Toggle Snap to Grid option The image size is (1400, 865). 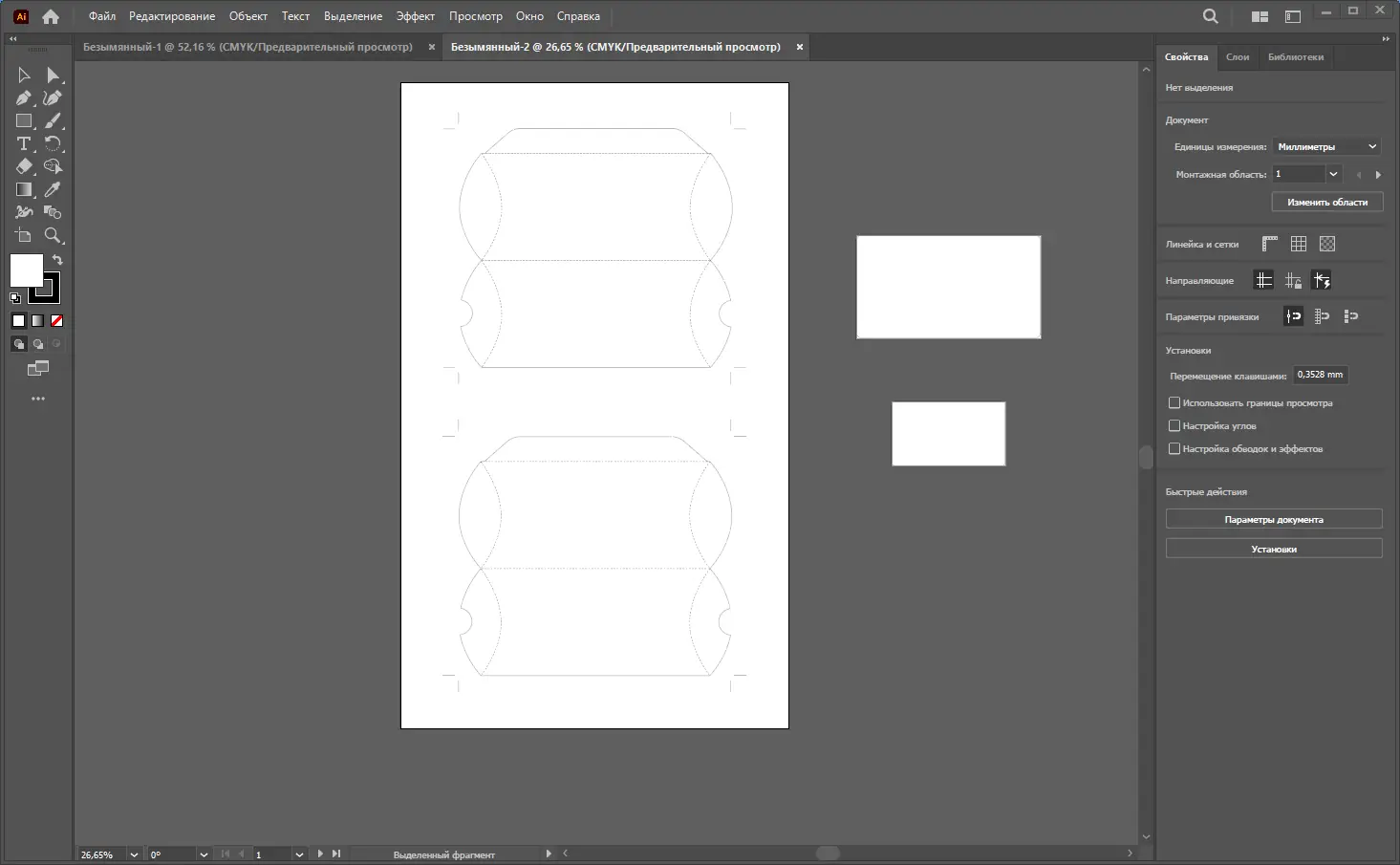[1323, 316]
